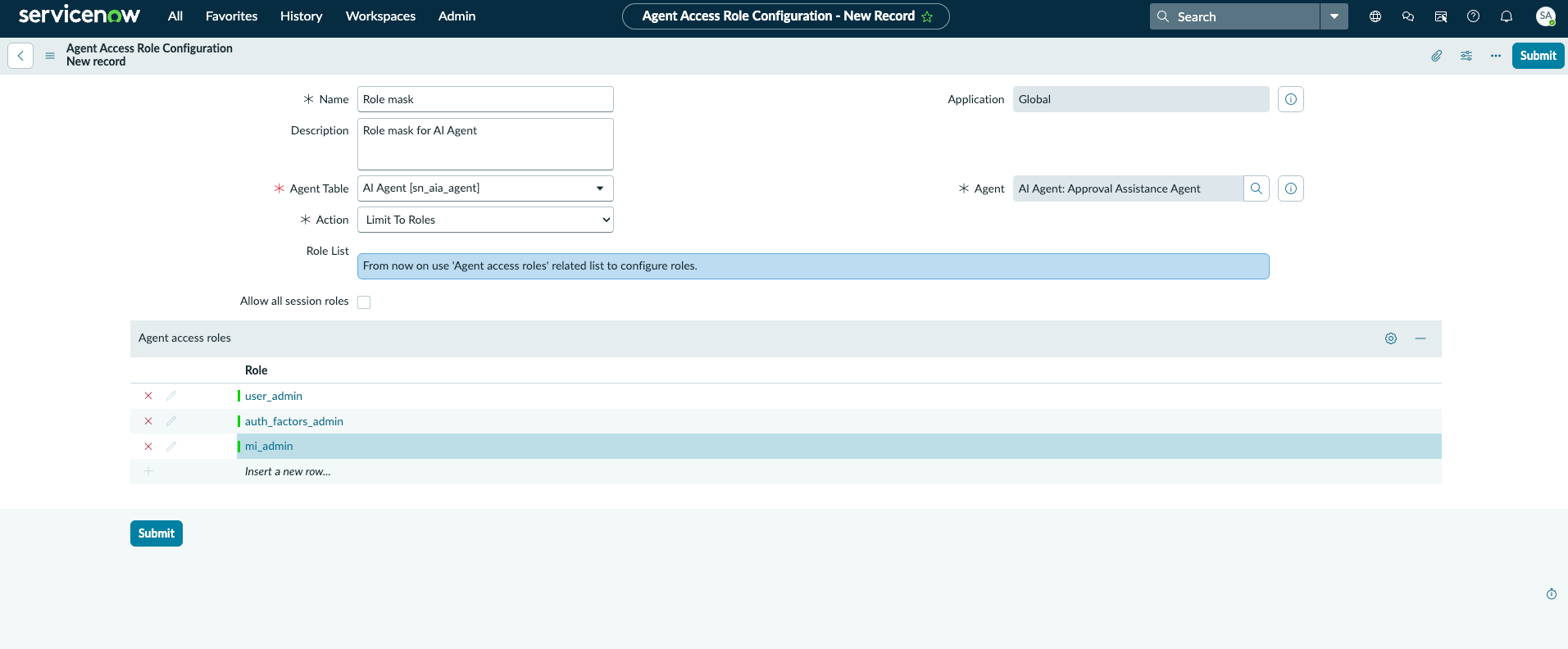The image size is (1568, 649).
Task: Collapse the Agent access roles section
Action: tap(1420, 338)
